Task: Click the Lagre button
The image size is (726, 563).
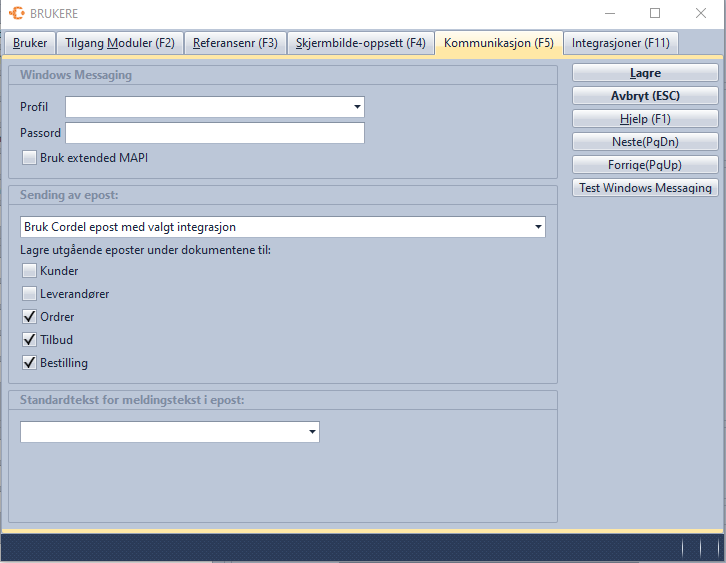Action: tap(645, 73)
